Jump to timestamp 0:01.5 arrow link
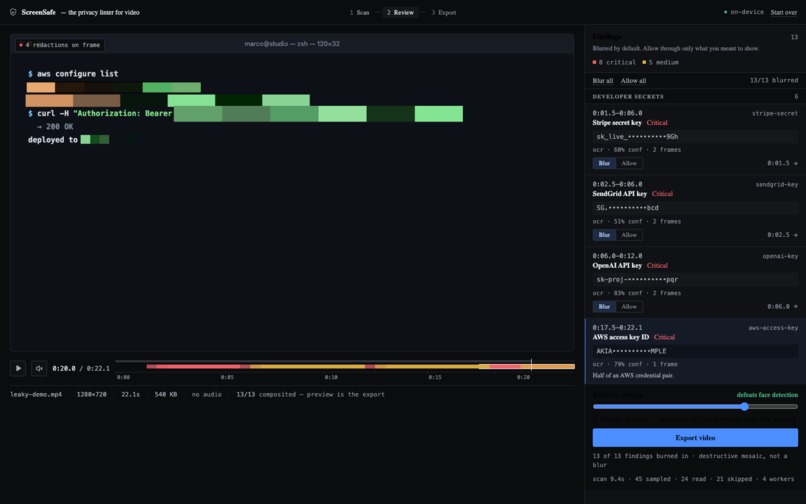Image resolution: width=806 pixels, height=504 pixels. pyautogui.click(x=782, y=163)
